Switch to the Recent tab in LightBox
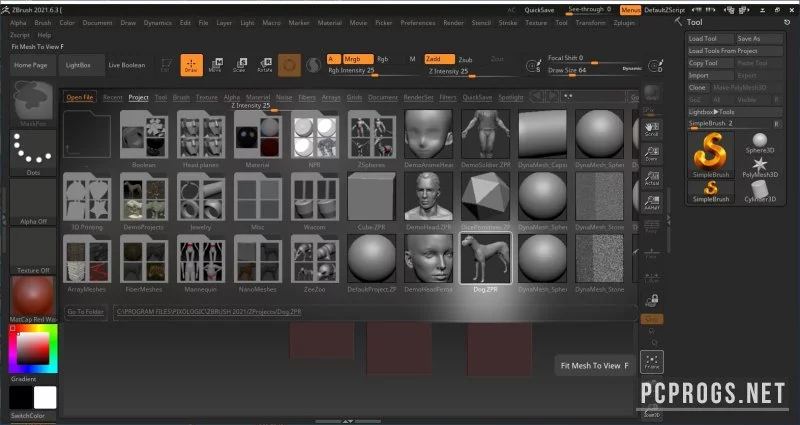The image size is (800, 425). [x=113, y=97]
